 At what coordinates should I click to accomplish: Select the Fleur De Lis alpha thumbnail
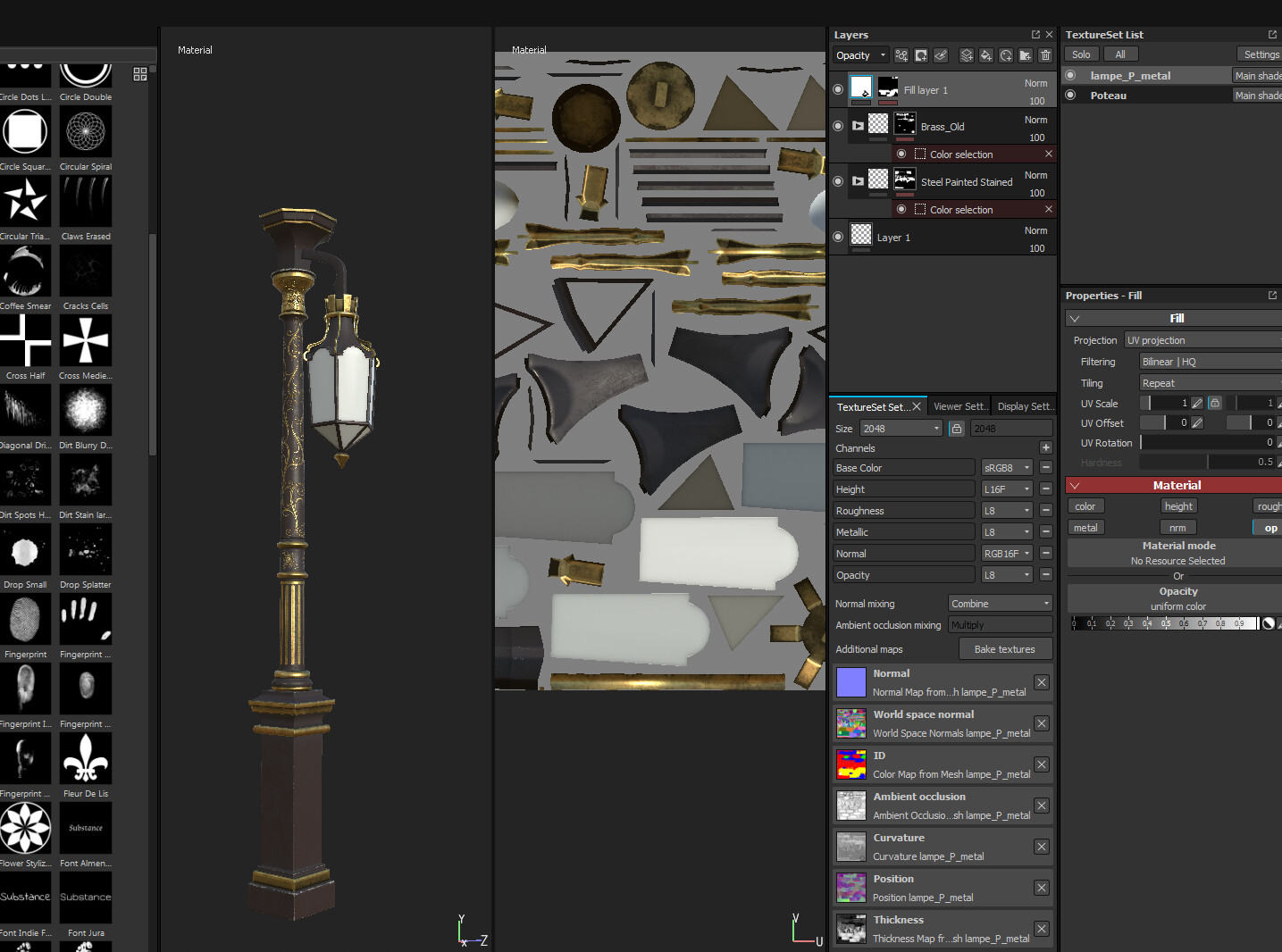(85, 758)
